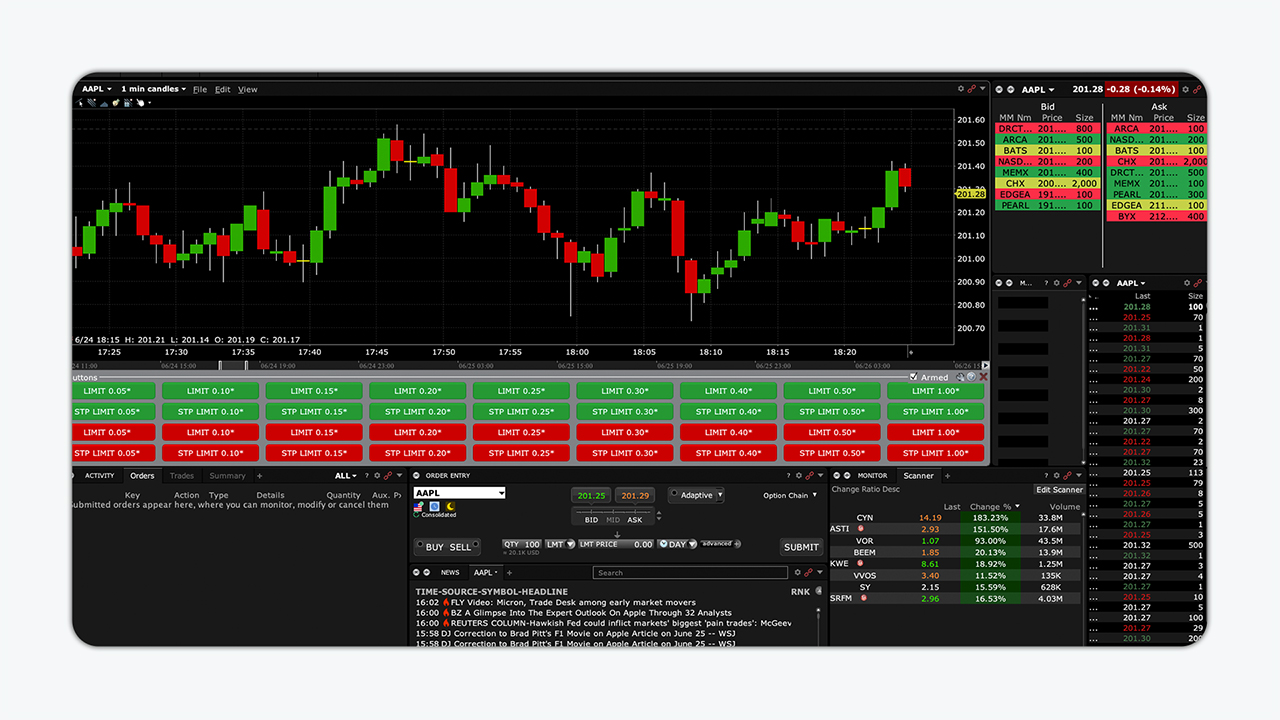Open the Adaptive dropdown arrow

[x=720, y=494]
